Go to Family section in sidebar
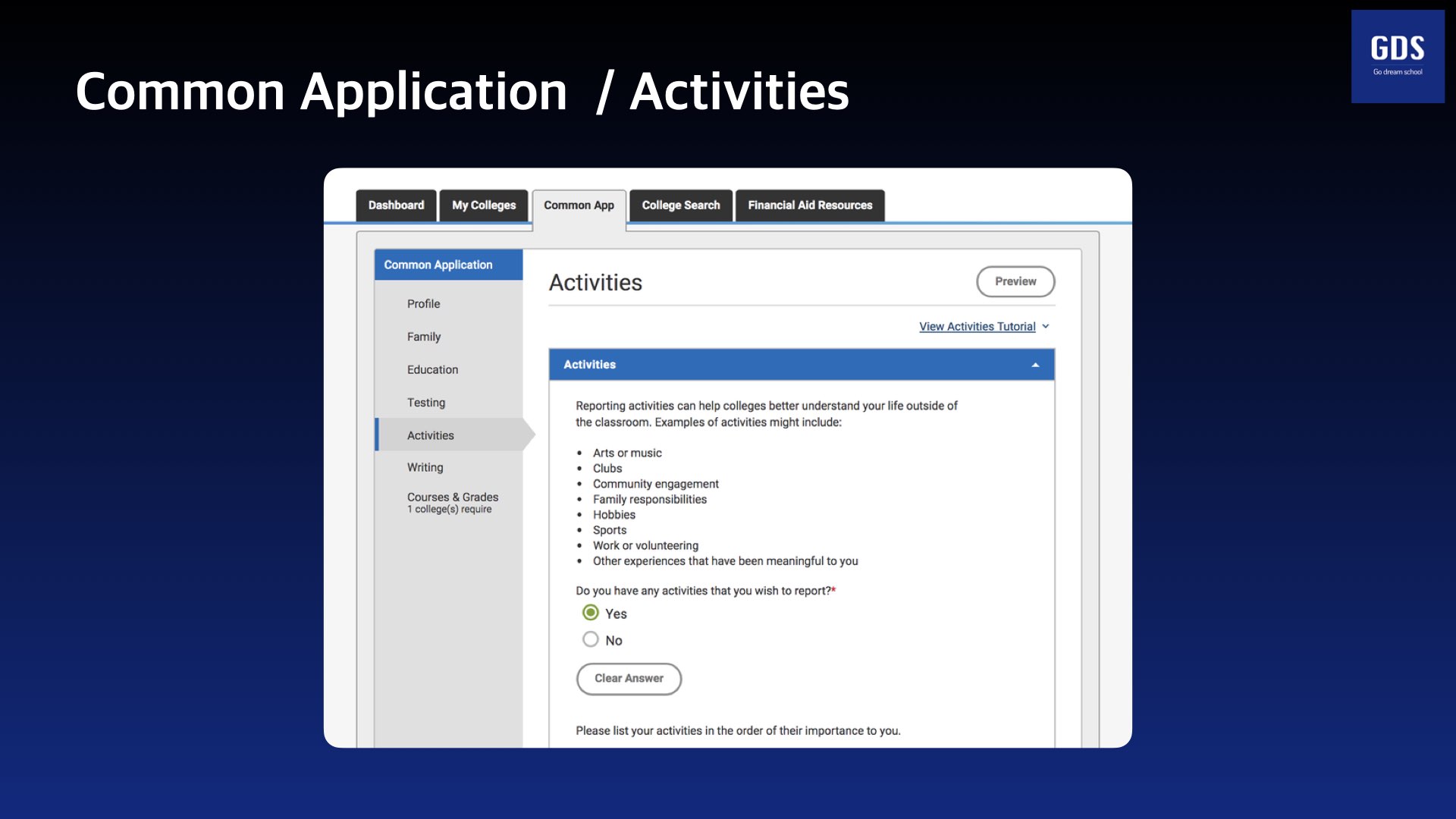Viewport: 1456px width, 819px height. 423,337
